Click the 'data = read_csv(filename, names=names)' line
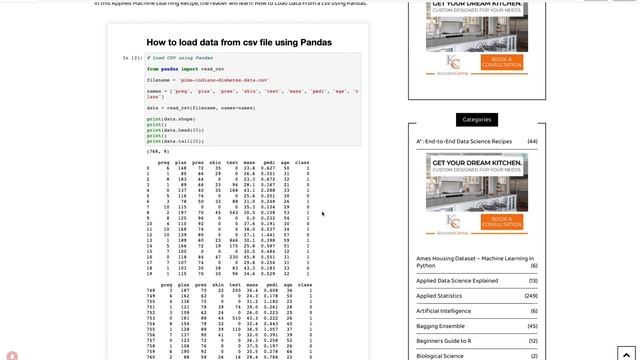Screen dimensions: 640x360 click(201, 108)
